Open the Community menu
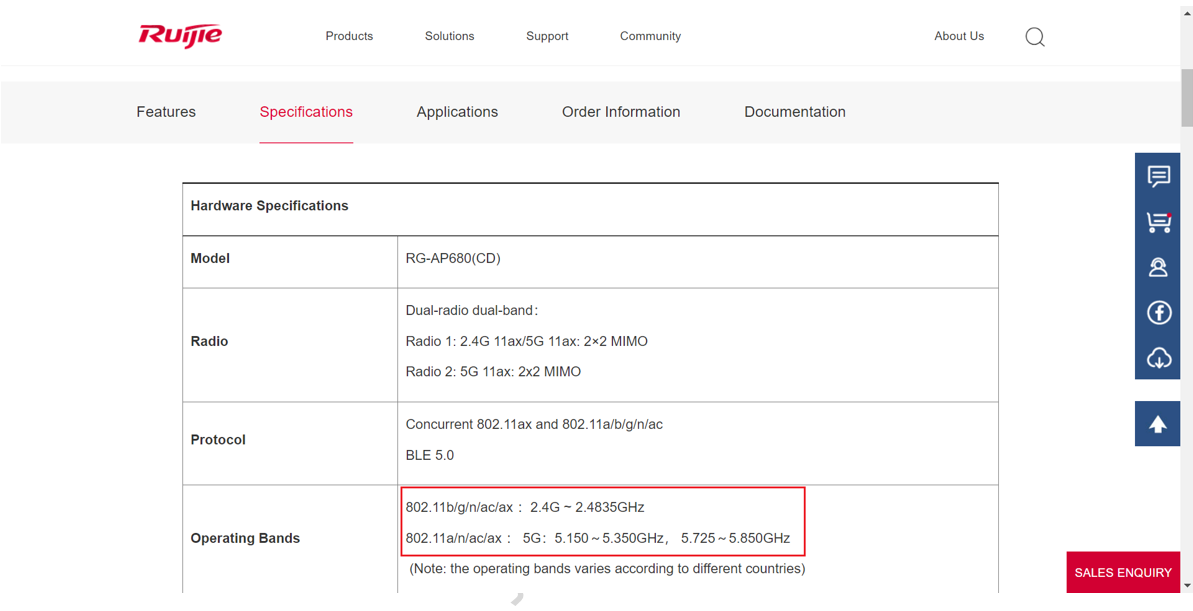1193x611 pixels. pyautogui.click(x=650, y=36)
